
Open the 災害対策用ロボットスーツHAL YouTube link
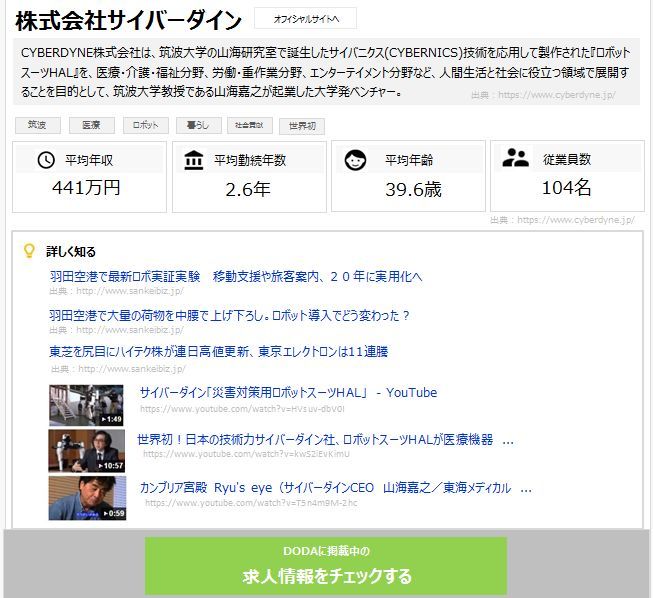point(288,393)
